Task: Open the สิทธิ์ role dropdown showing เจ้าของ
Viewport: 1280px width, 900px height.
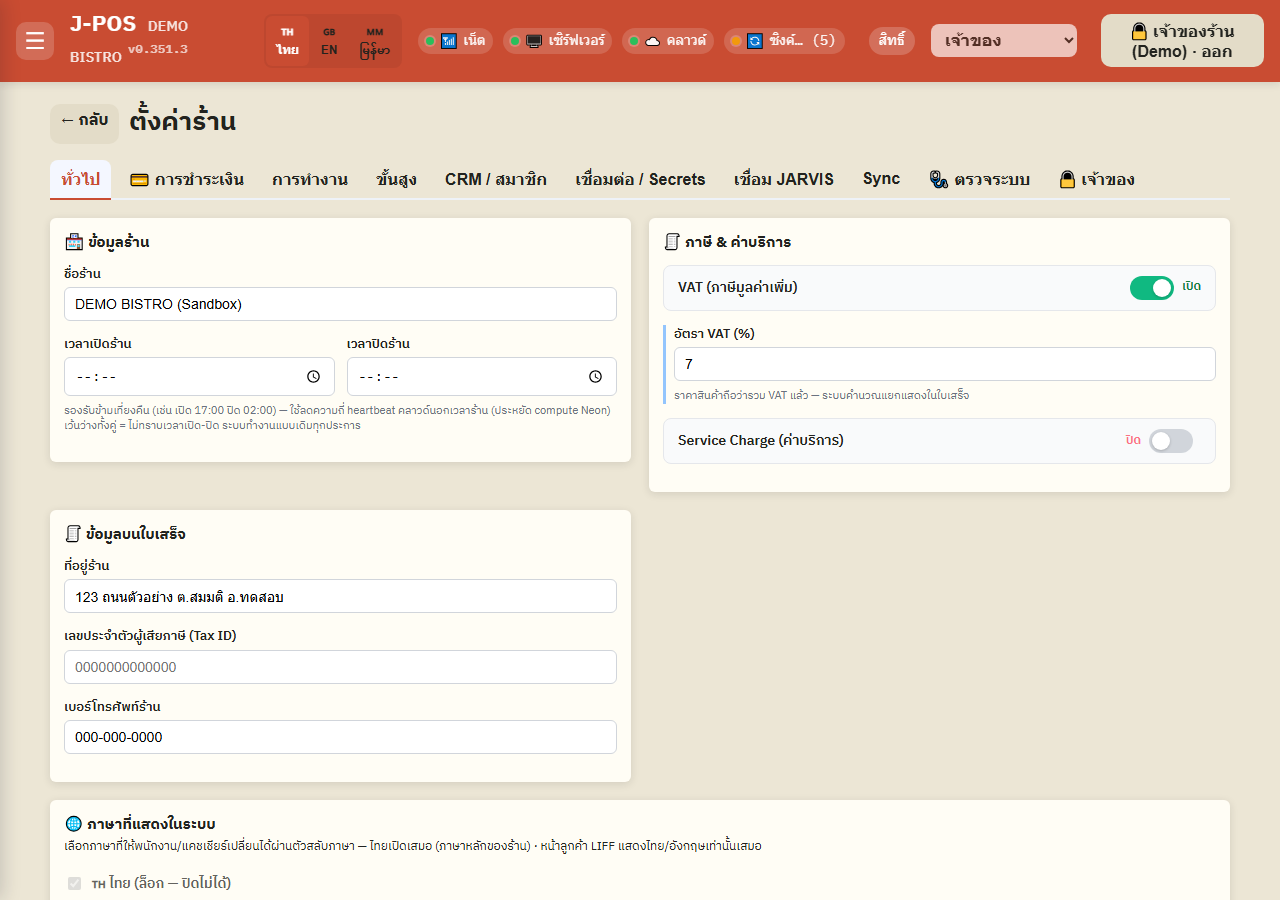Action: click(1004, 41)
